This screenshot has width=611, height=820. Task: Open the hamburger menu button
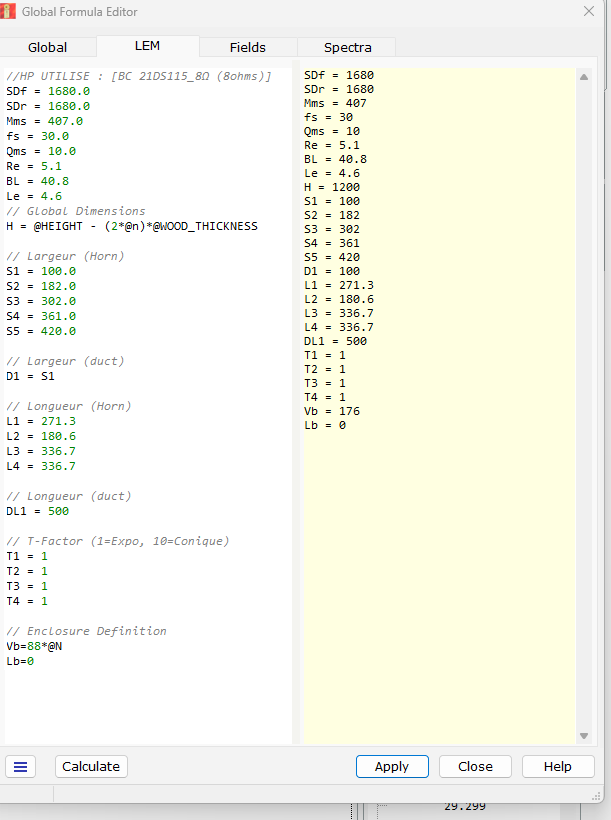[20, 766]
